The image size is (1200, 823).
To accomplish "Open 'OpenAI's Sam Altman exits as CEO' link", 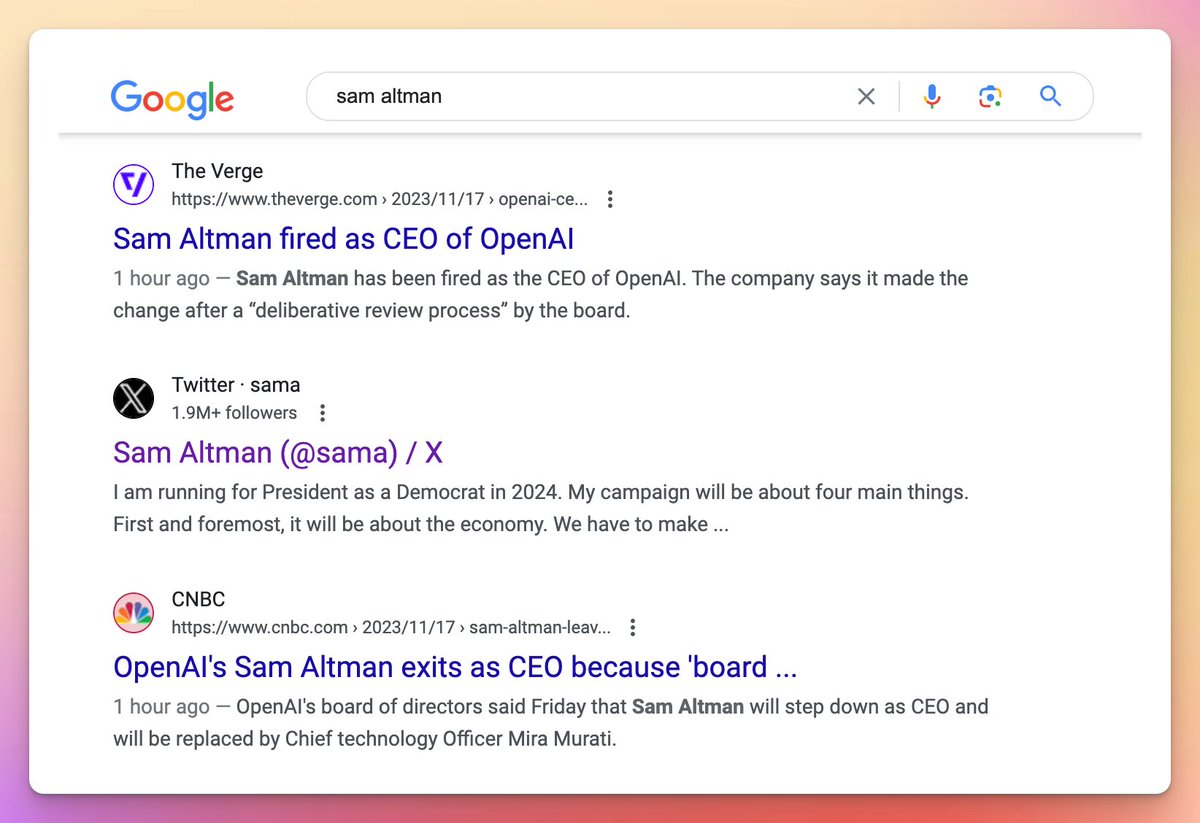I will pos(455,667).
